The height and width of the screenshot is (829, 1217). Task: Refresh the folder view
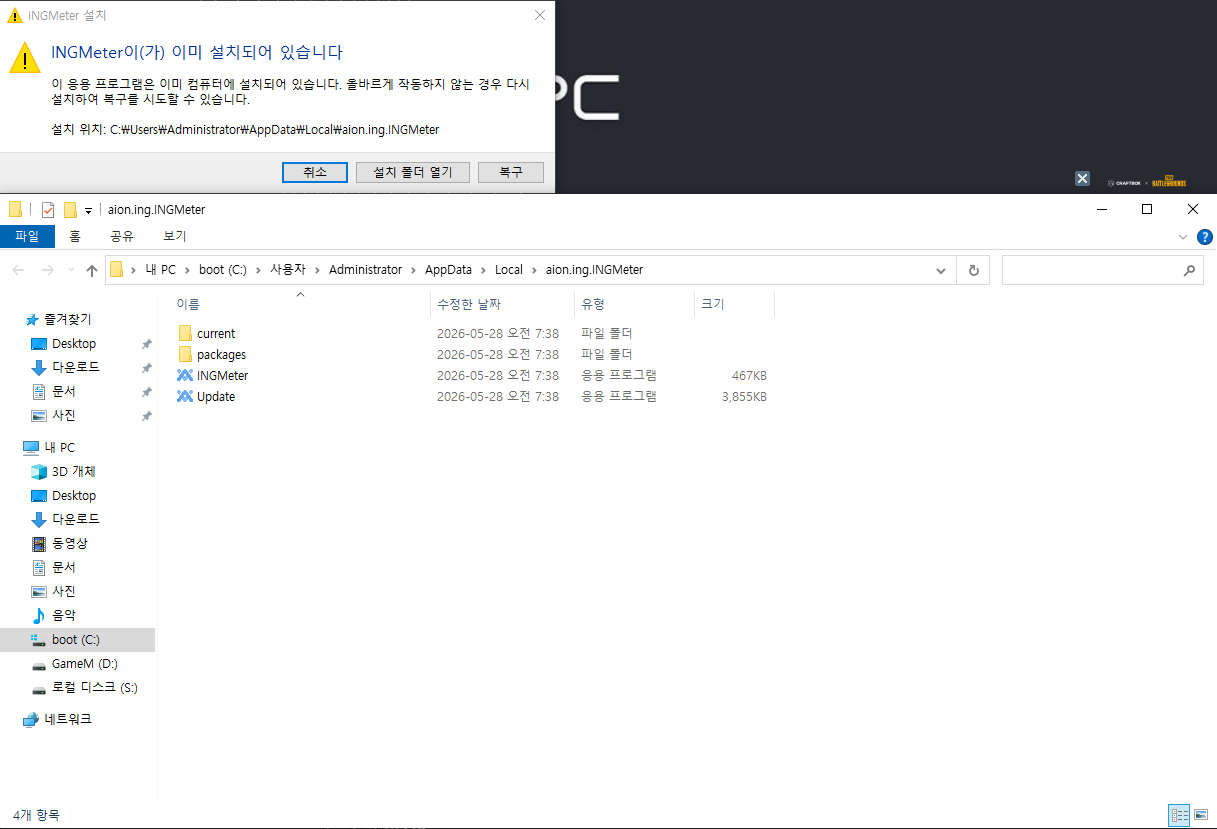pyautogui.click(x=973, y=270)
